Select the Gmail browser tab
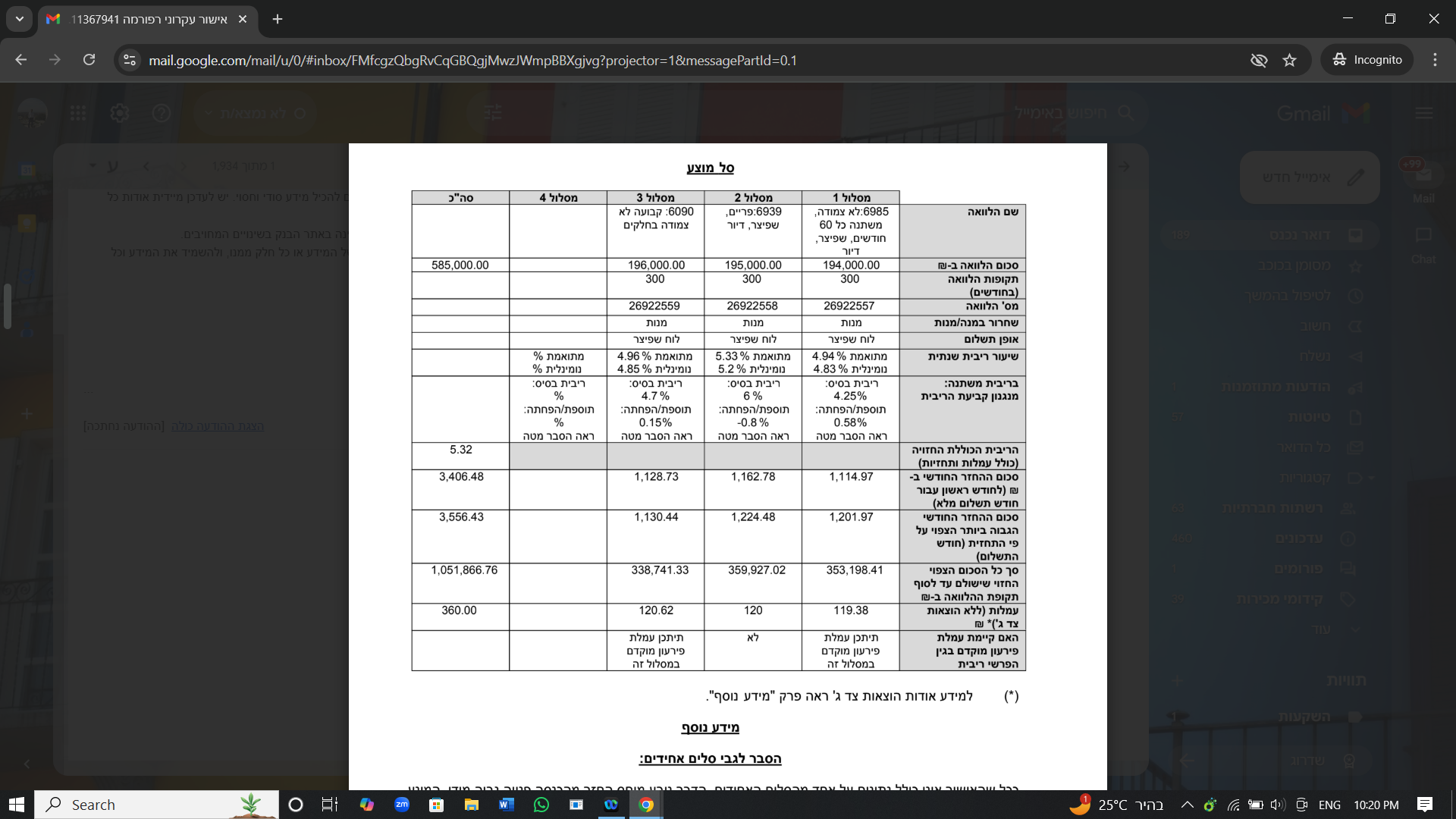The width and height of the screenshot is (1456, 819). pos(148,19)
